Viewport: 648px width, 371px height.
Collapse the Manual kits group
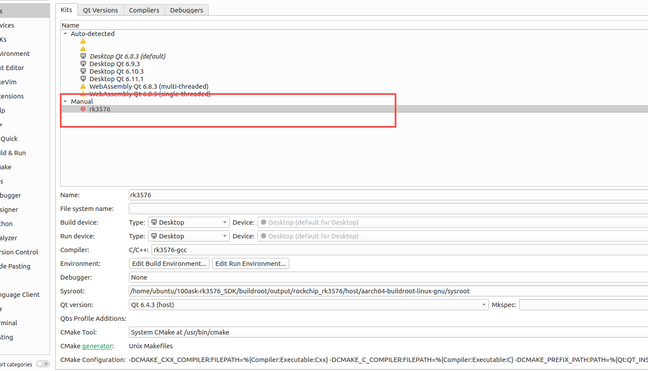(65, 101)
